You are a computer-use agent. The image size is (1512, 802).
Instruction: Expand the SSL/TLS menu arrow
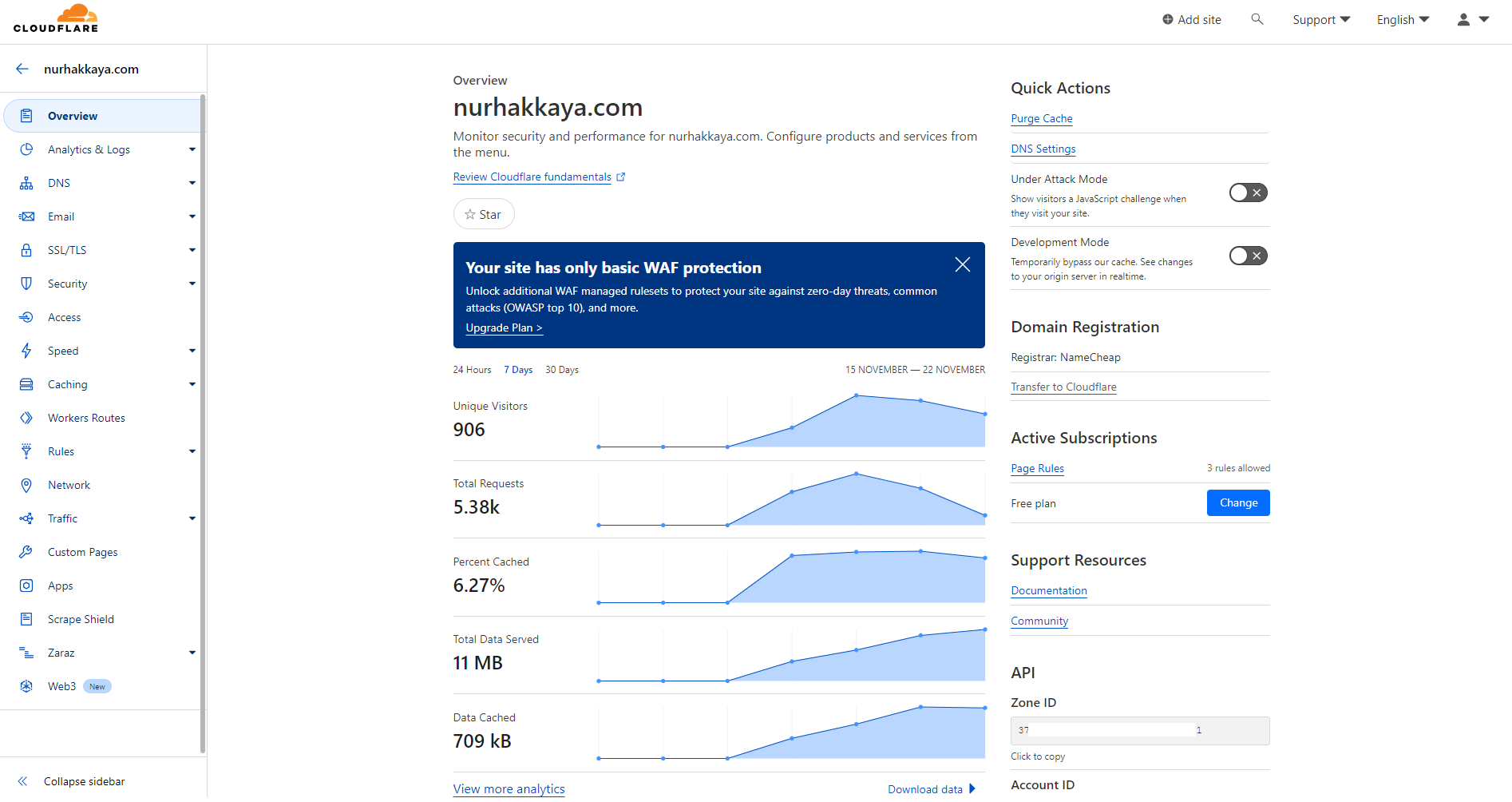(192, 250)
